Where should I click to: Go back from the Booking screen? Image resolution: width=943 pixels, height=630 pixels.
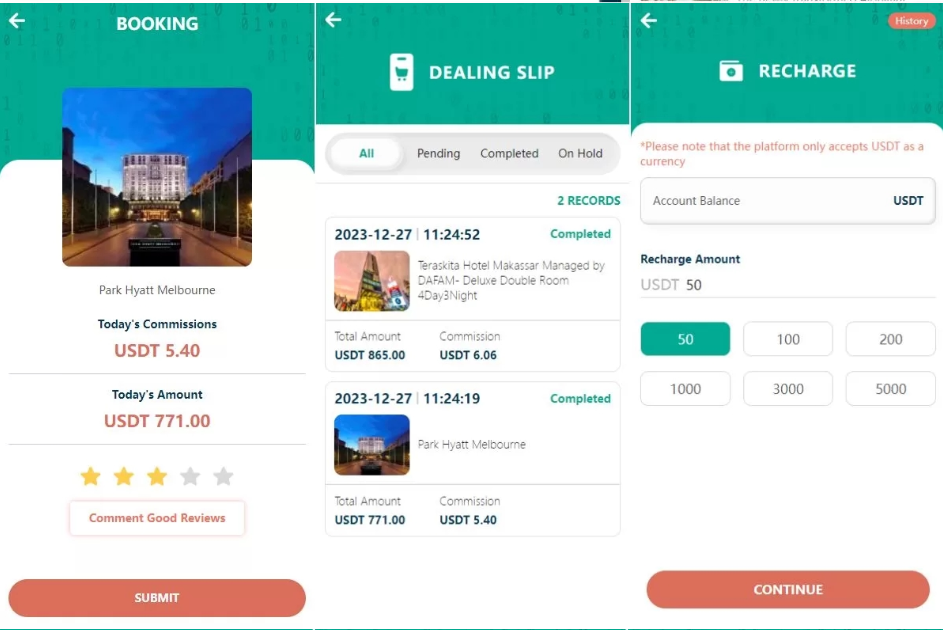click(17, 21)
